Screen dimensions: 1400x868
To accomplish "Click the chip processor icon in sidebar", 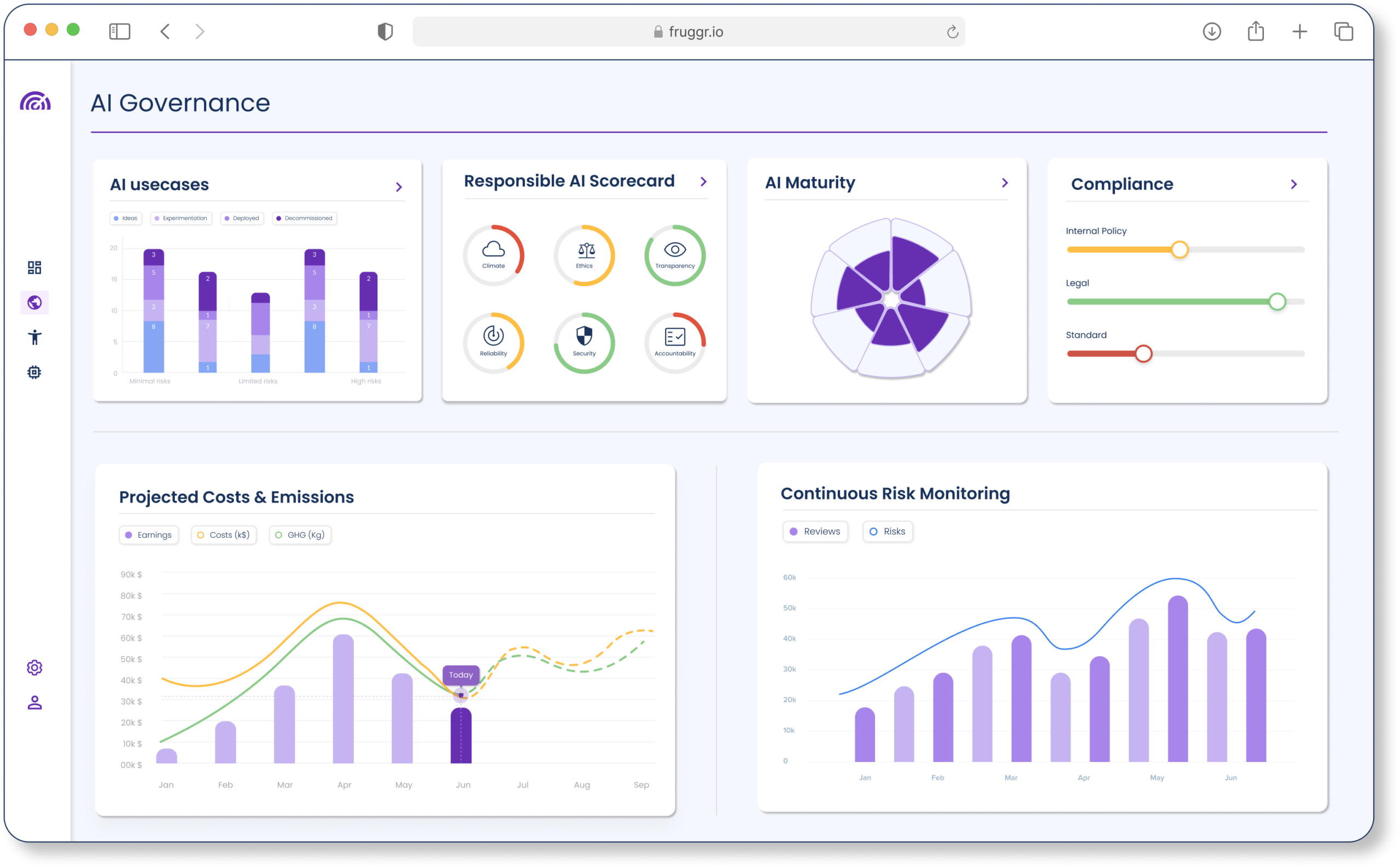I will (34, 372).
